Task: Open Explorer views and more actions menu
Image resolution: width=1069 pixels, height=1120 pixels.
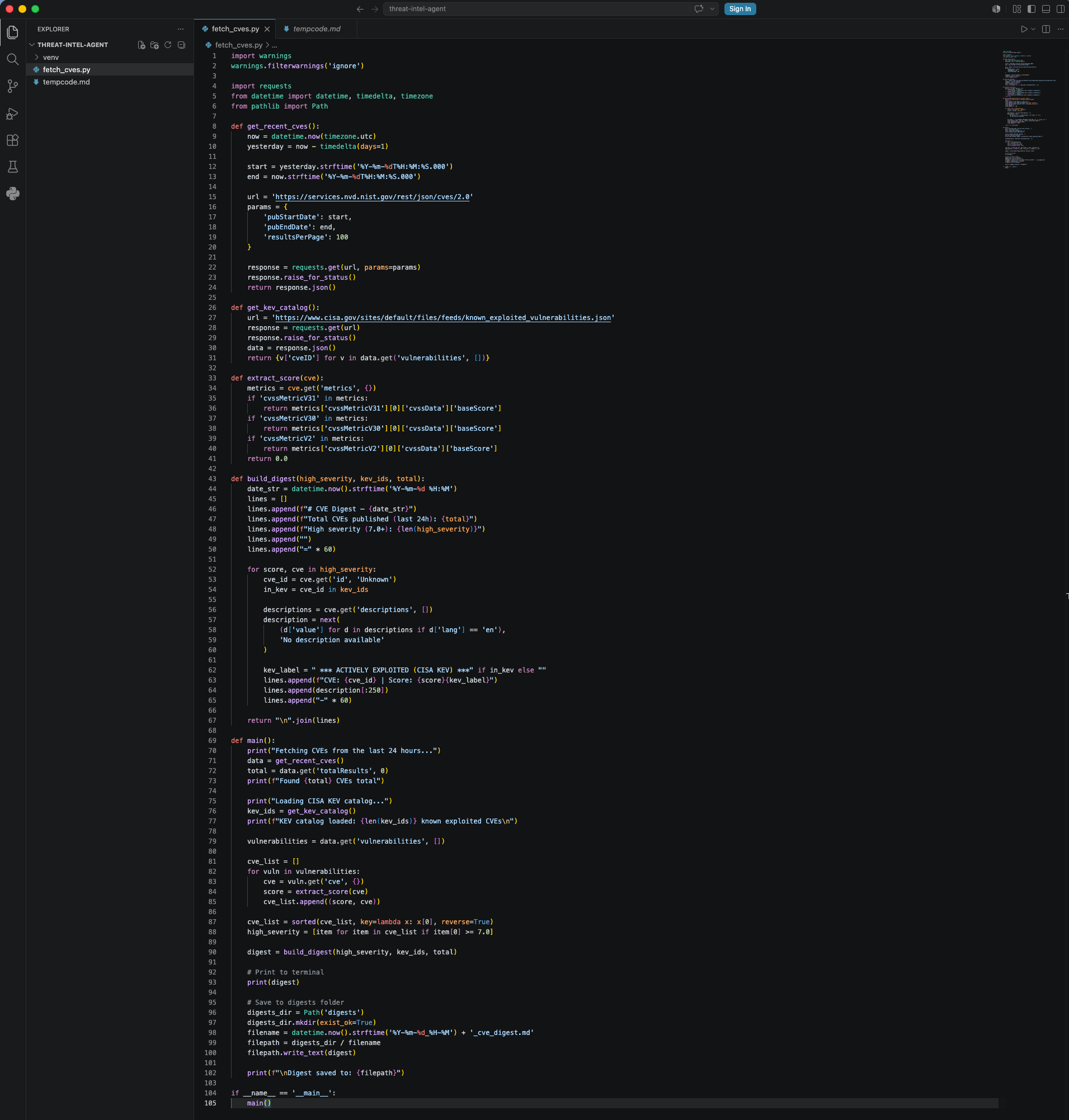Action: (181, 29)
